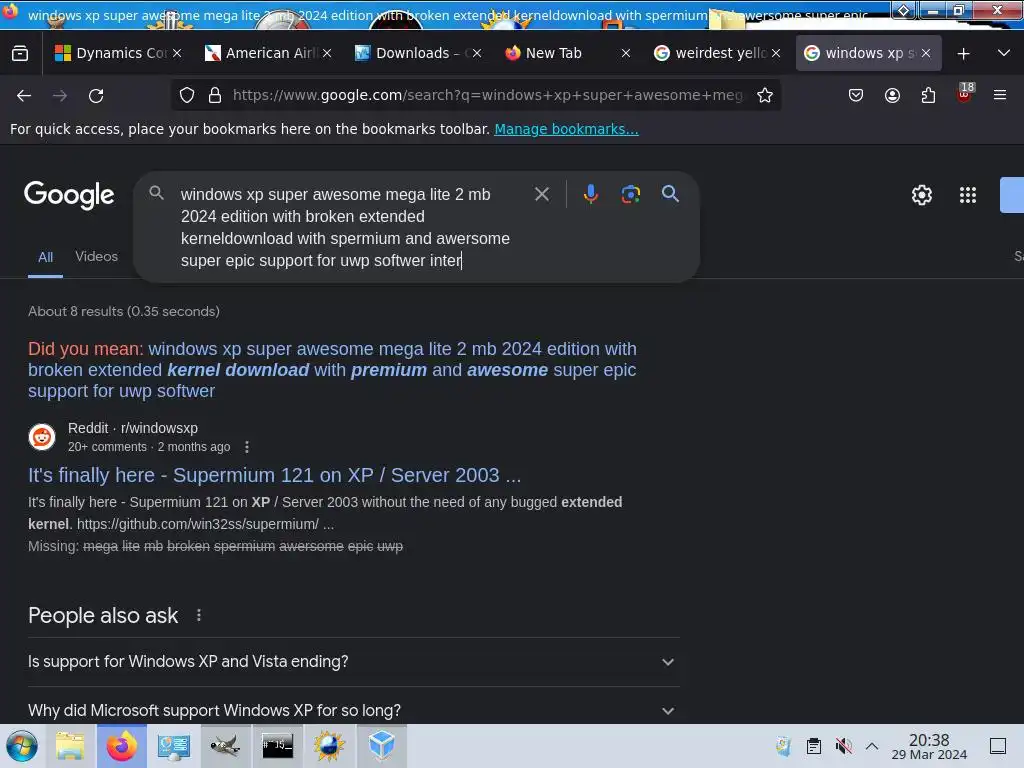Go back to previous page
The height and width of the screenshot is (768, 1024).
pos(24,95)
